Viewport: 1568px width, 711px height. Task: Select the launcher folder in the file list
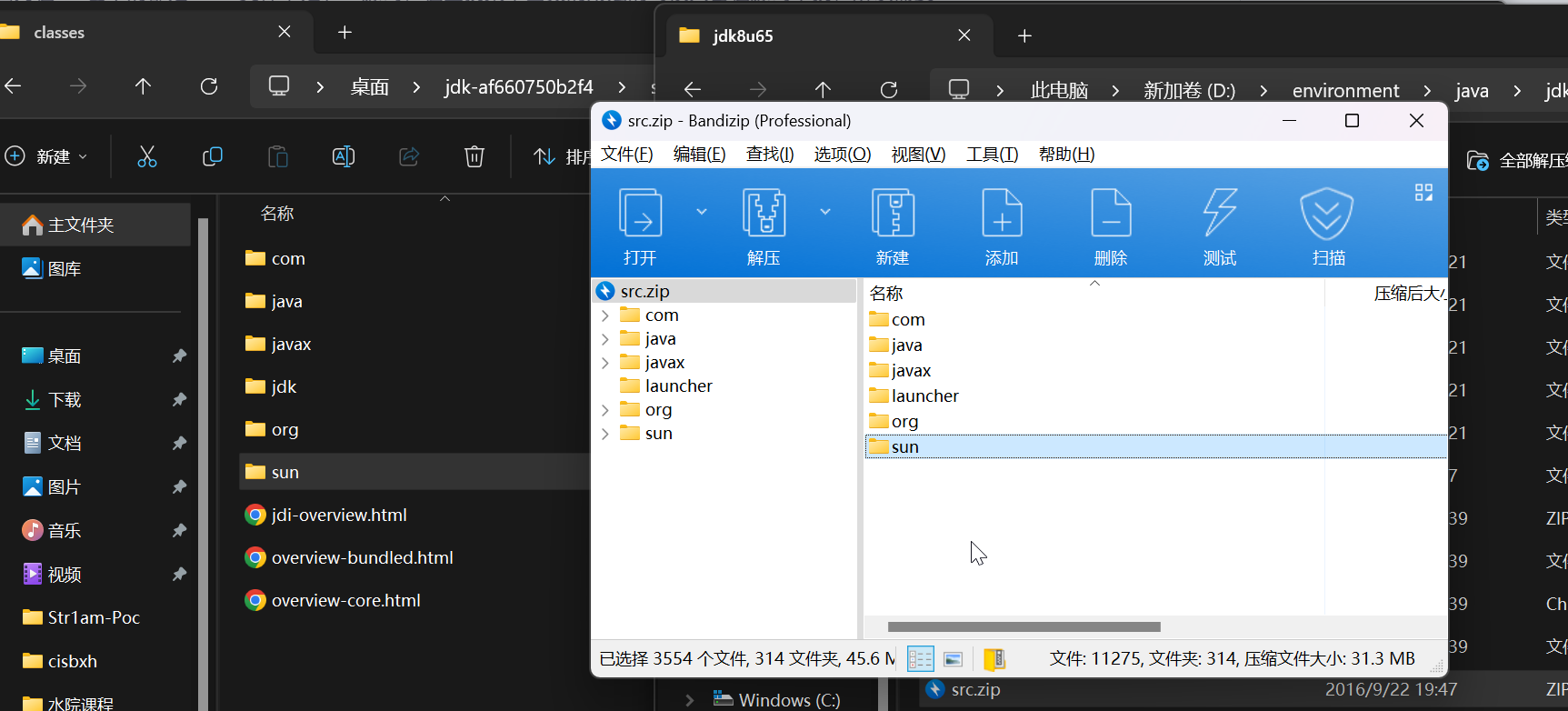click(x=924, y=396)
